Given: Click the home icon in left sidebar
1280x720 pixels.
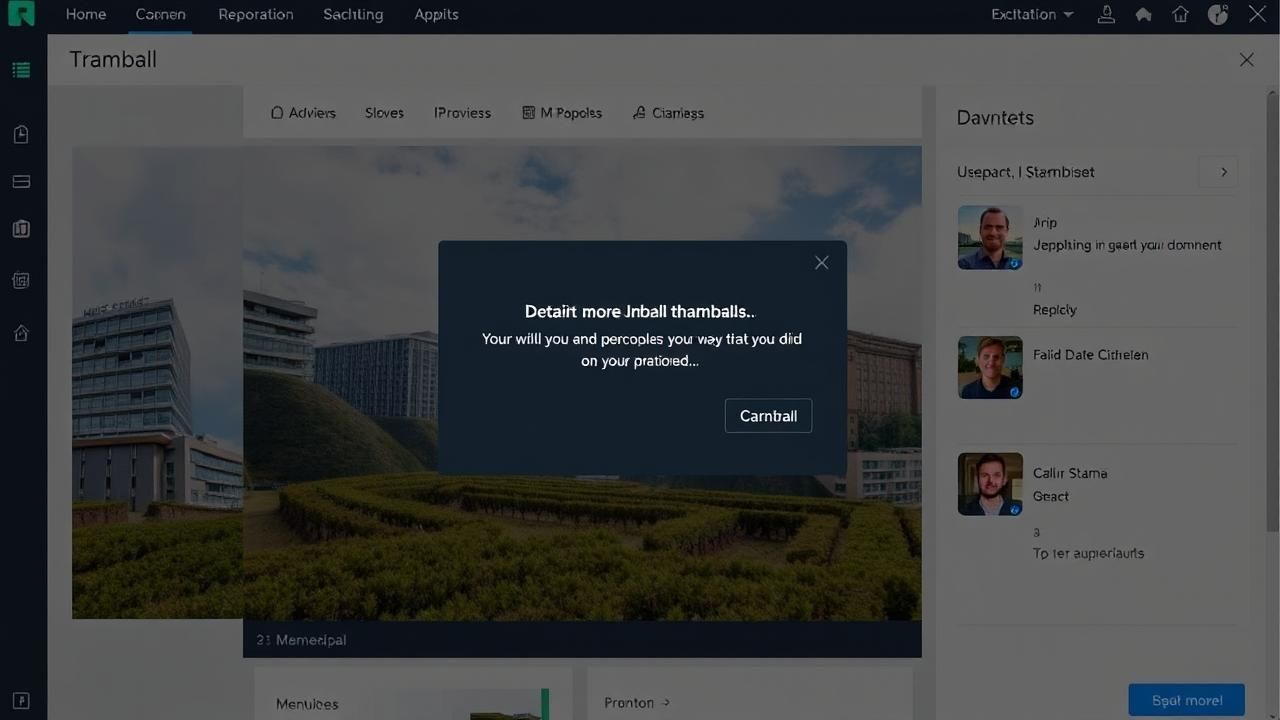Looking at the screenshot, I should [21, 333].
